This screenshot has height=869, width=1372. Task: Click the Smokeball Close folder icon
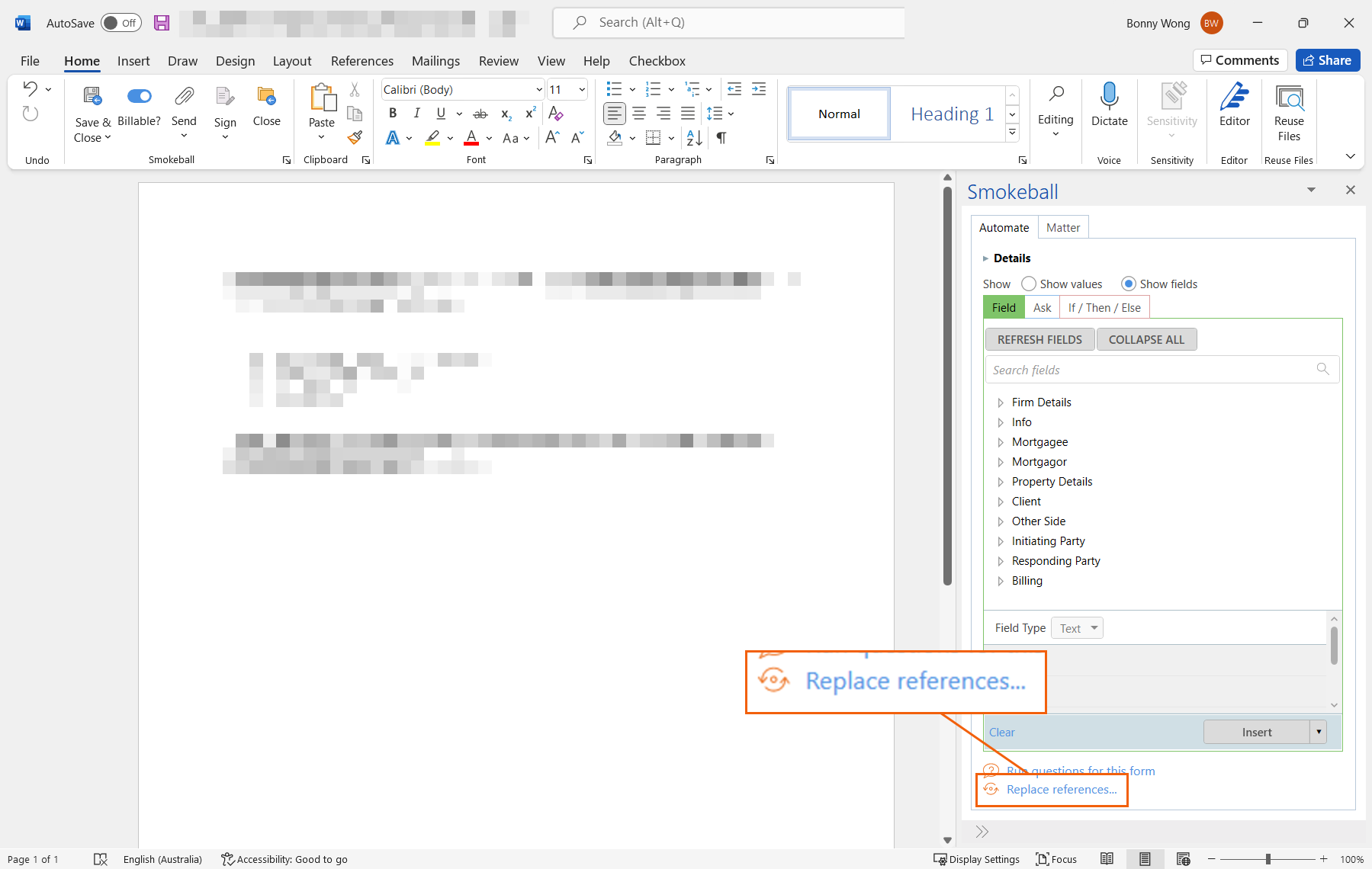266,96
